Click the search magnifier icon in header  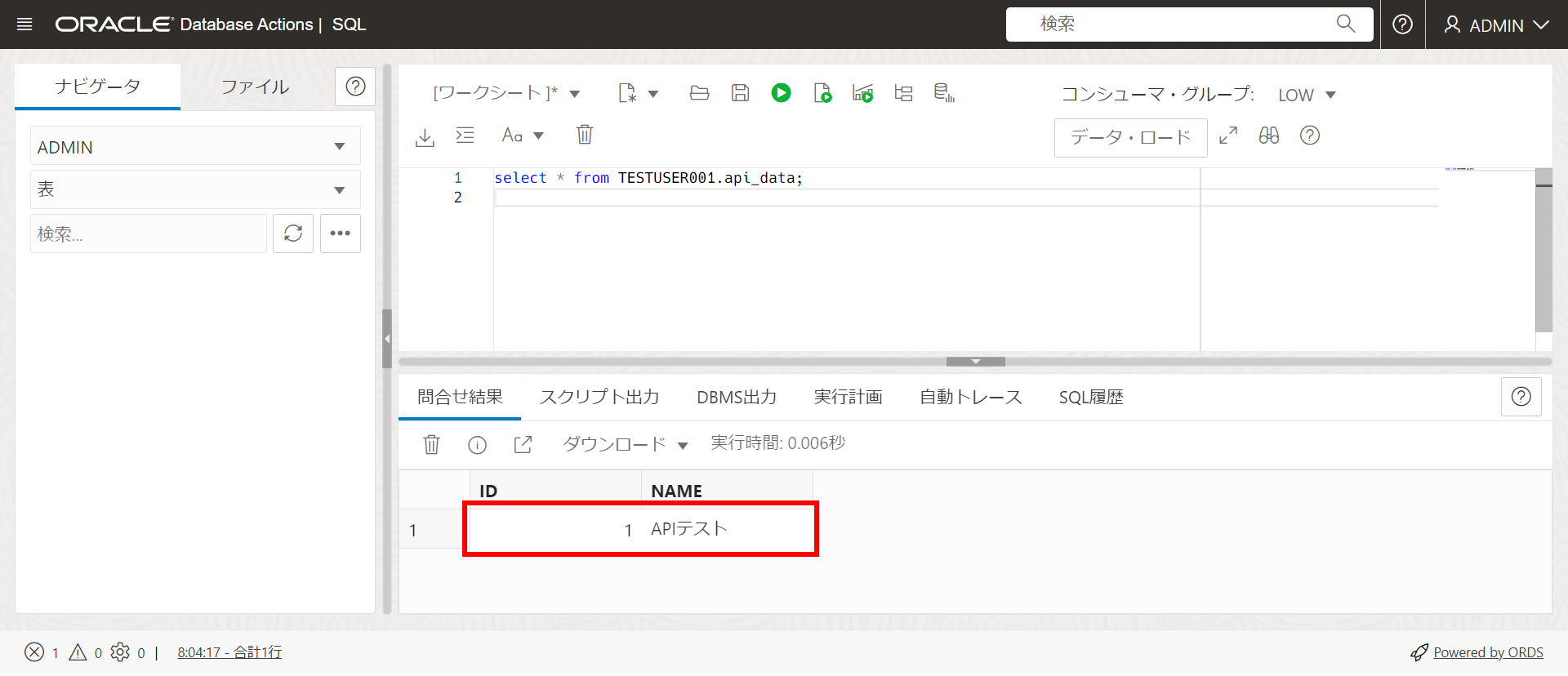point(1345,24)
